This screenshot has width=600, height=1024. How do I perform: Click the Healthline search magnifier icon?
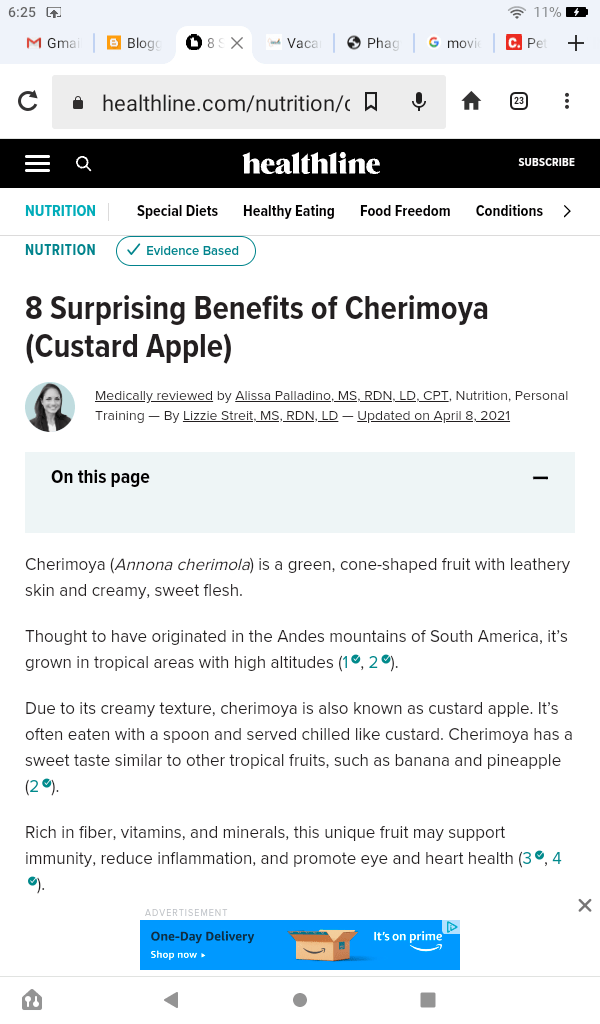(84, 163)
